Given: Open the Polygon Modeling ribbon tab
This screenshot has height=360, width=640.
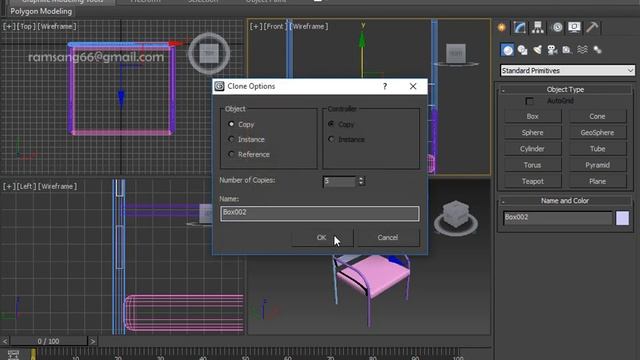Looking at the screenshot, I should point(41,11).
